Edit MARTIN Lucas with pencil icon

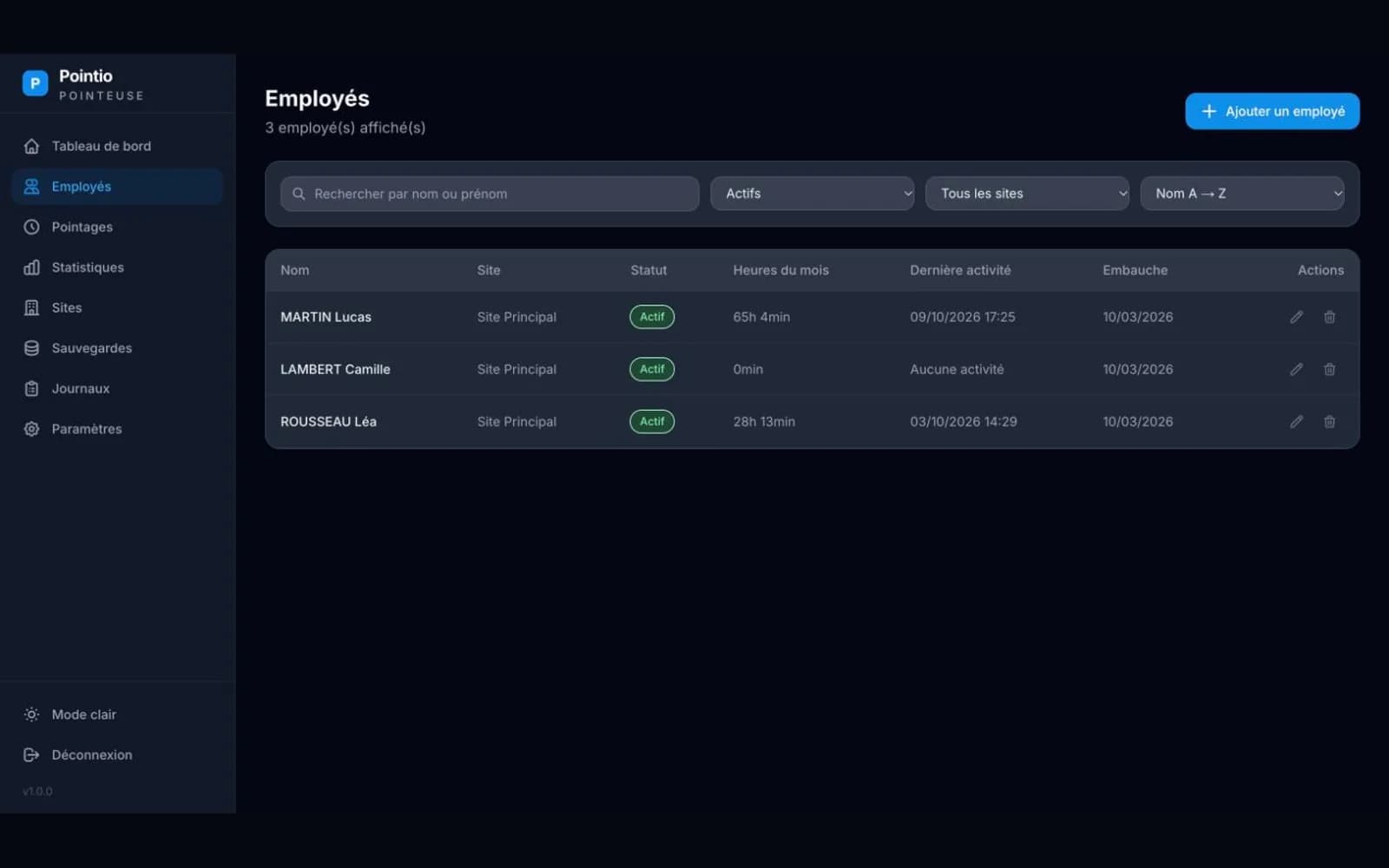coord(1296,317)
